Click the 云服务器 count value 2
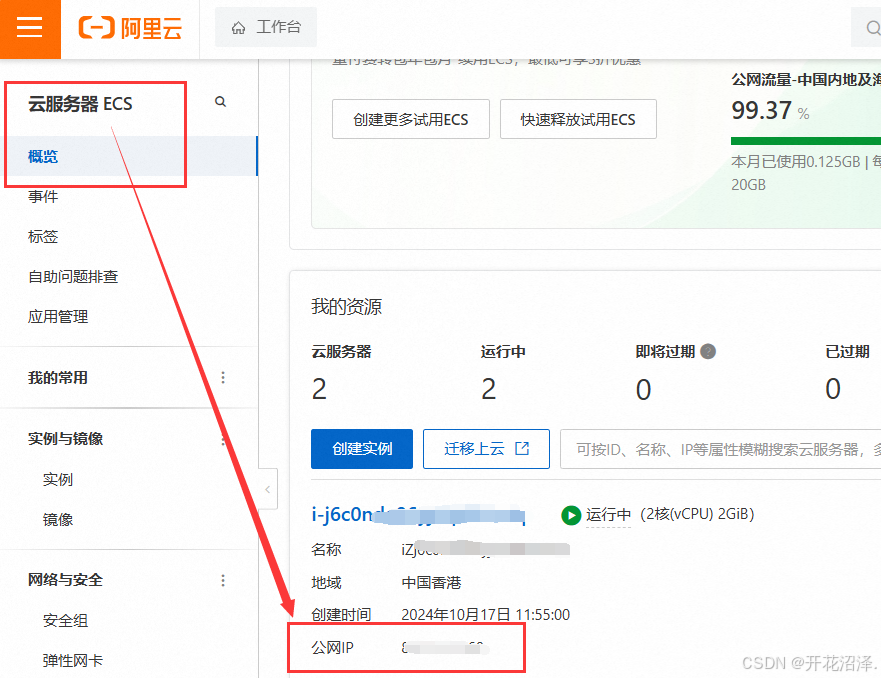Screen dimensions: 881x678 pyautogui.click(x=319, y=389)
